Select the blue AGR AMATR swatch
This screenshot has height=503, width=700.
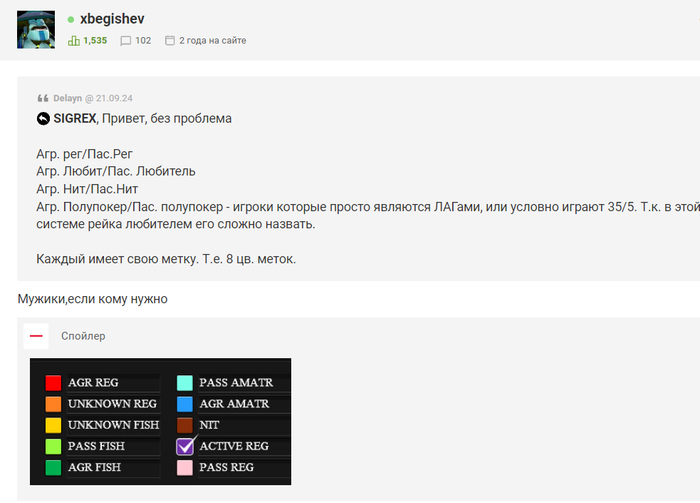tap(185, 403)
